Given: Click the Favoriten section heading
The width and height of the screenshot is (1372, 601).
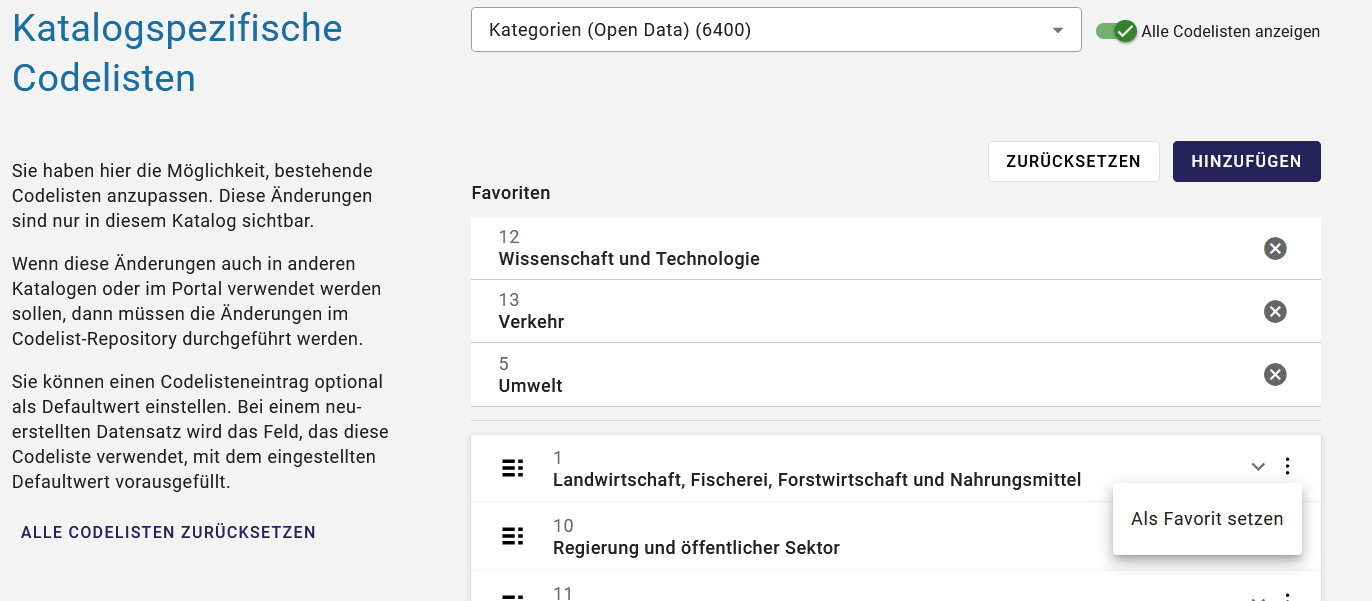Looking at the screenshot, I should [511, 192].
